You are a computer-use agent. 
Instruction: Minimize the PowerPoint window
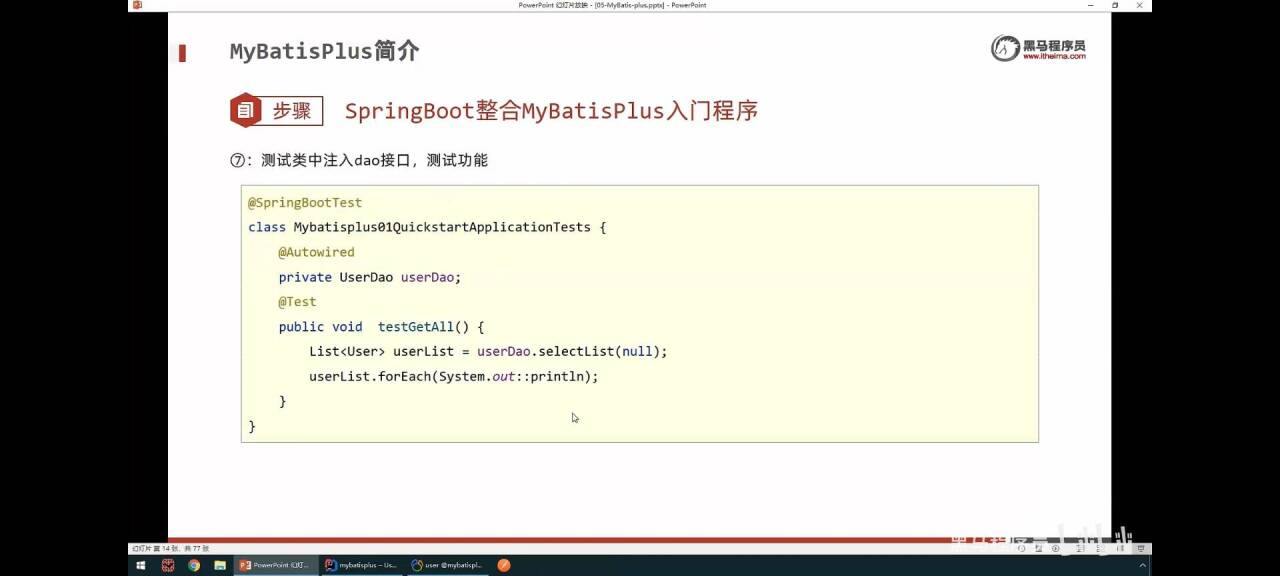(x=1092, y=5)
